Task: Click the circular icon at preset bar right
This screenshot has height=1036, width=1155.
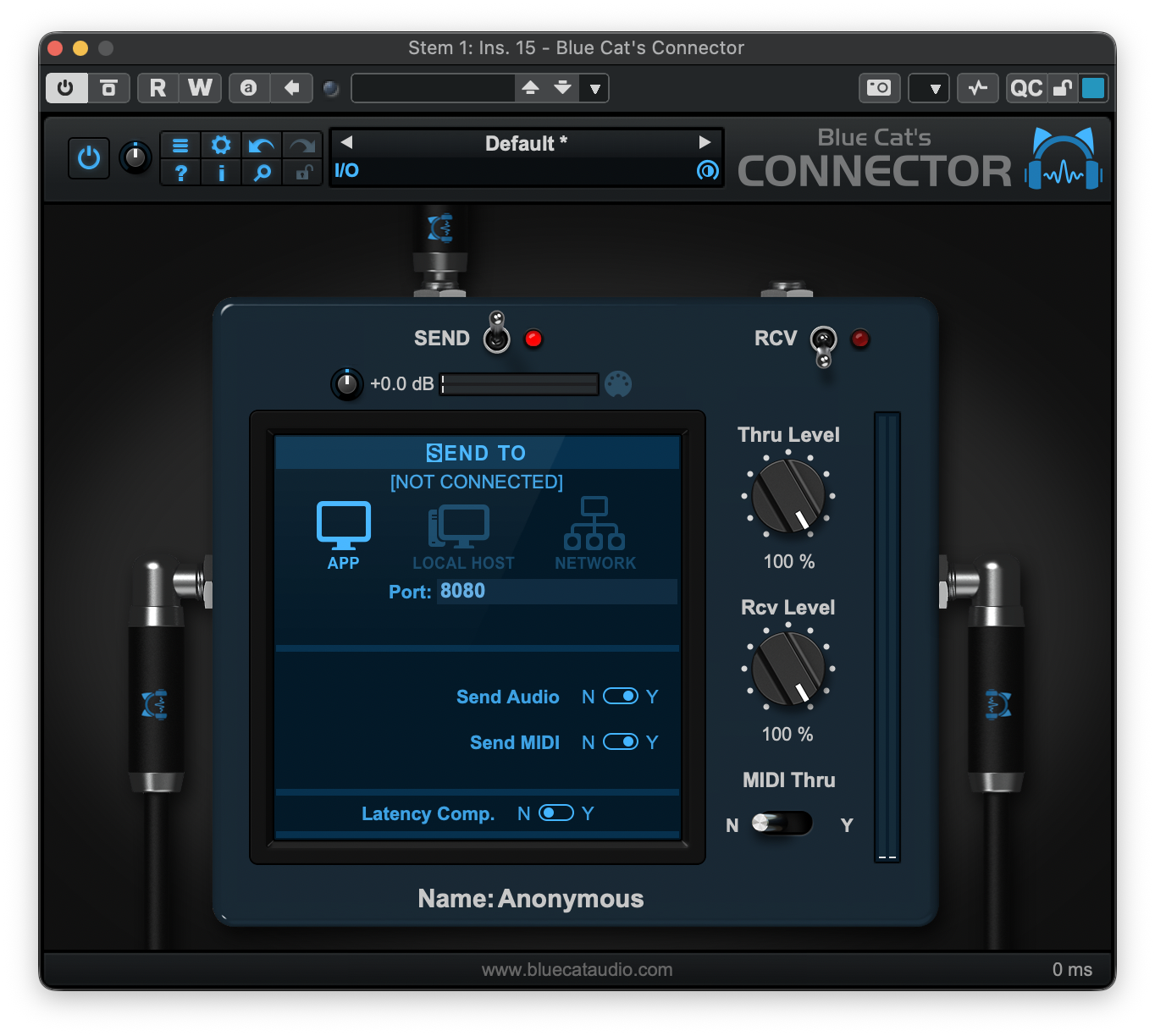Action: click(707, 171)
